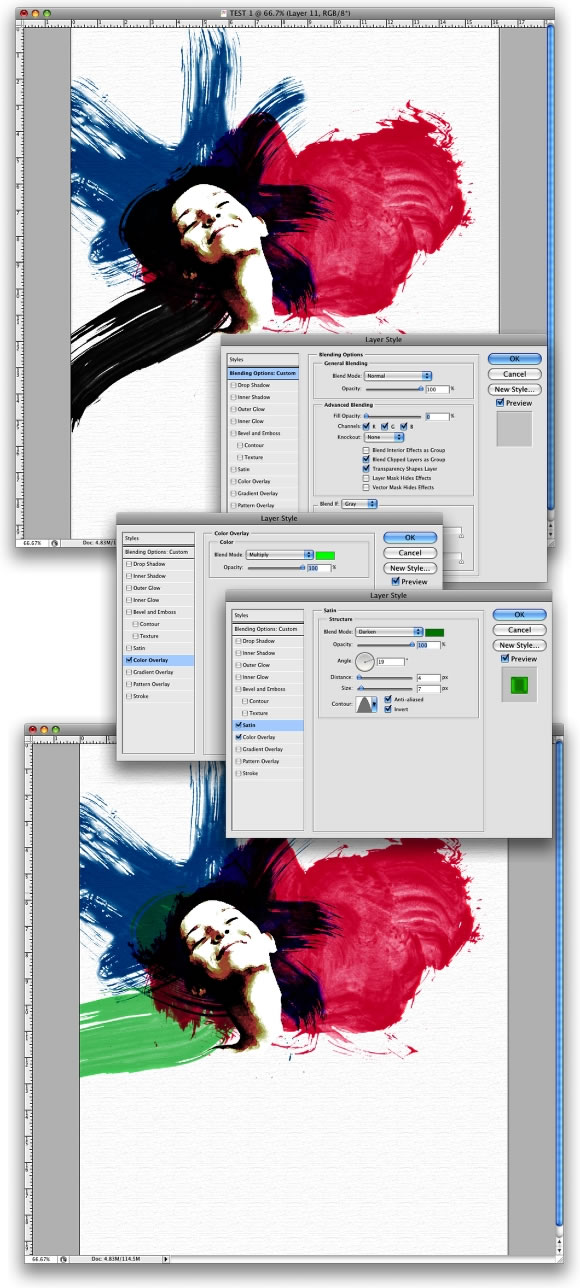Expand the Darken blend mode dropdown in Satin

coord(390,632)
